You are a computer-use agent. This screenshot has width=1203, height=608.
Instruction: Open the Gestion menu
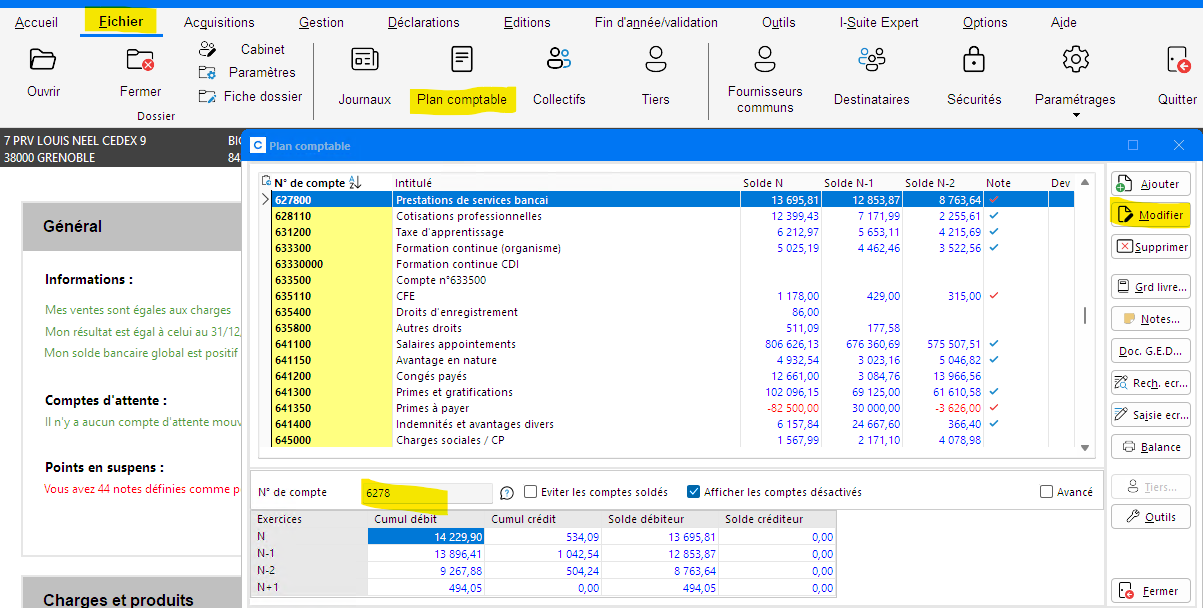click(x=321, y=22)
